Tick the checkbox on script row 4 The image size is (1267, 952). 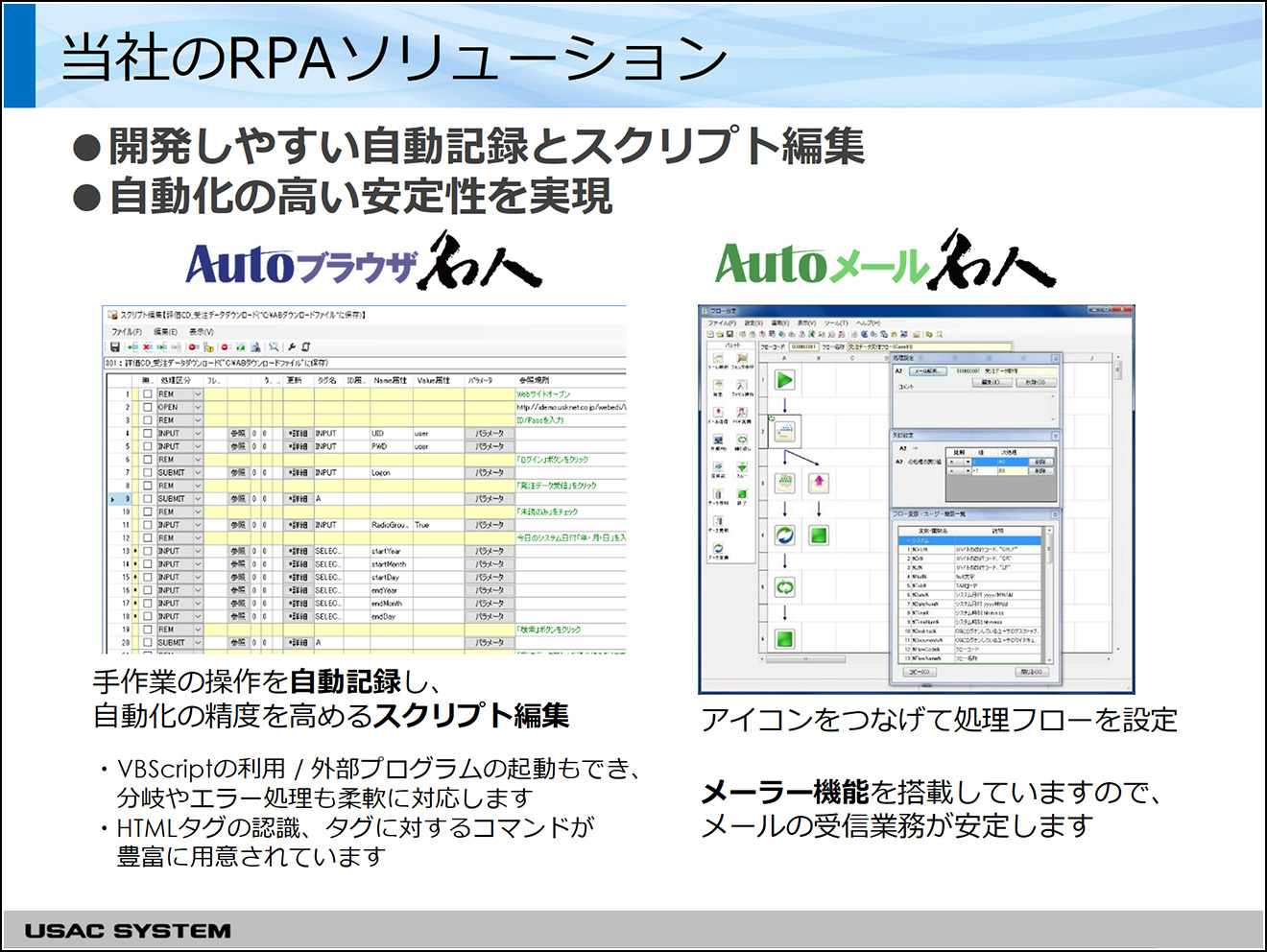click(x=147, y=433)
